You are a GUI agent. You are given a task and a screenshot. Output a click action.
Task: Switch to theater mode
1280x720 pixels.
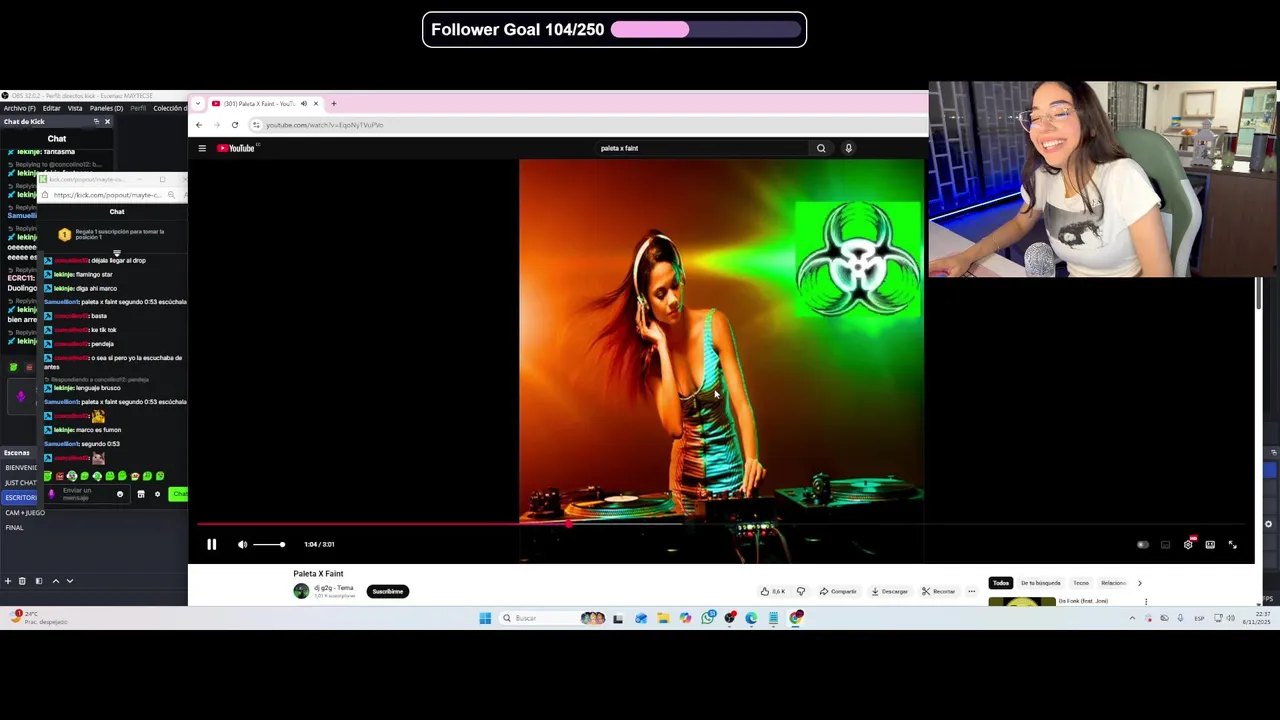(1210, 545)
